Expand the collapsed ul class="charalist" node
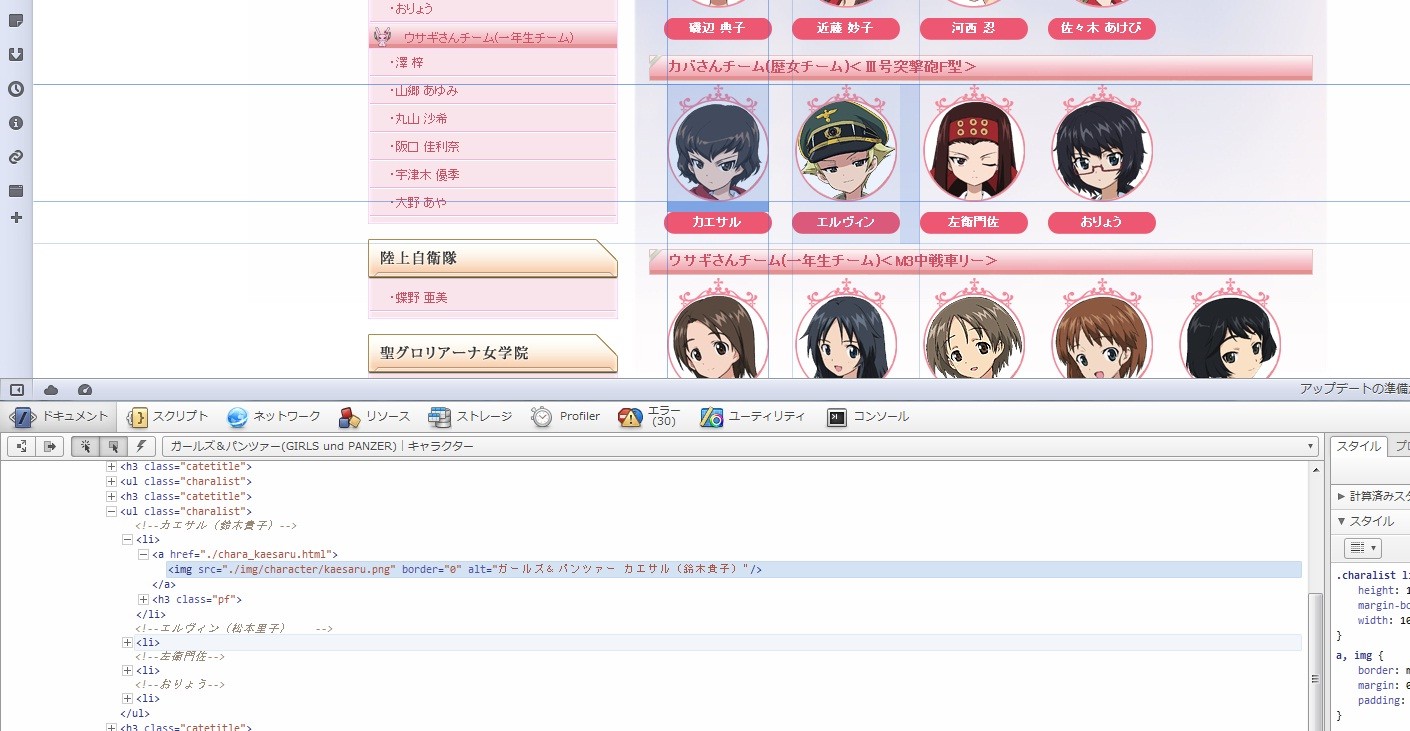 pyautogui.click(x=112, y=481)
